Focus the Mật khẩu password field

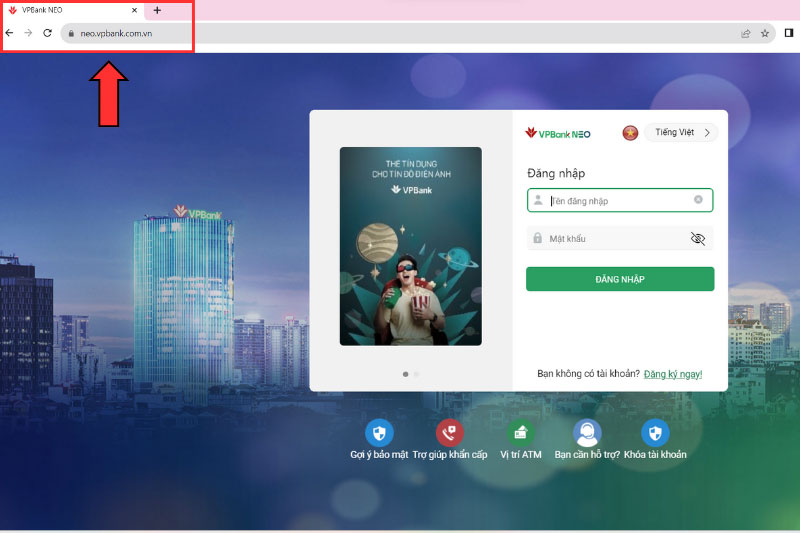point(619,238)
